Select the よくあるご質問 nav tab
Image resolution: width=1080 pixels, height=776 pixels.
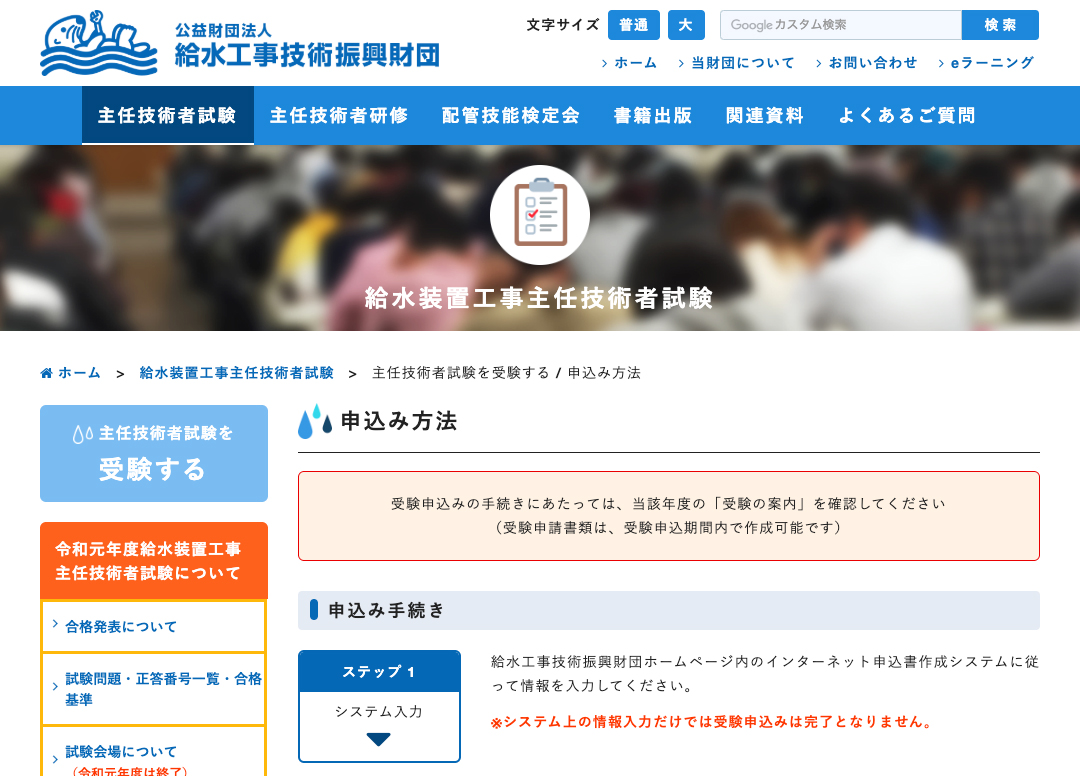(907, 116)
